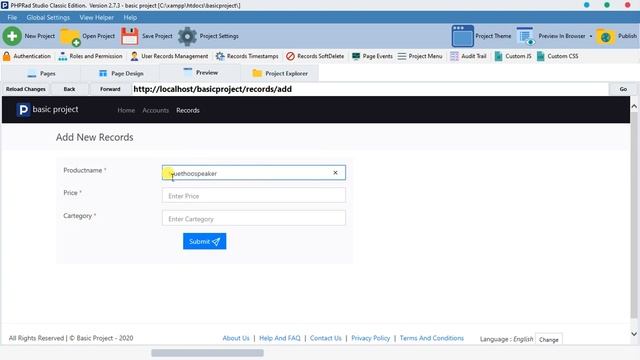
Task: Open Global Settings menu
Action: pyautogui.click(x=48, y=18)
